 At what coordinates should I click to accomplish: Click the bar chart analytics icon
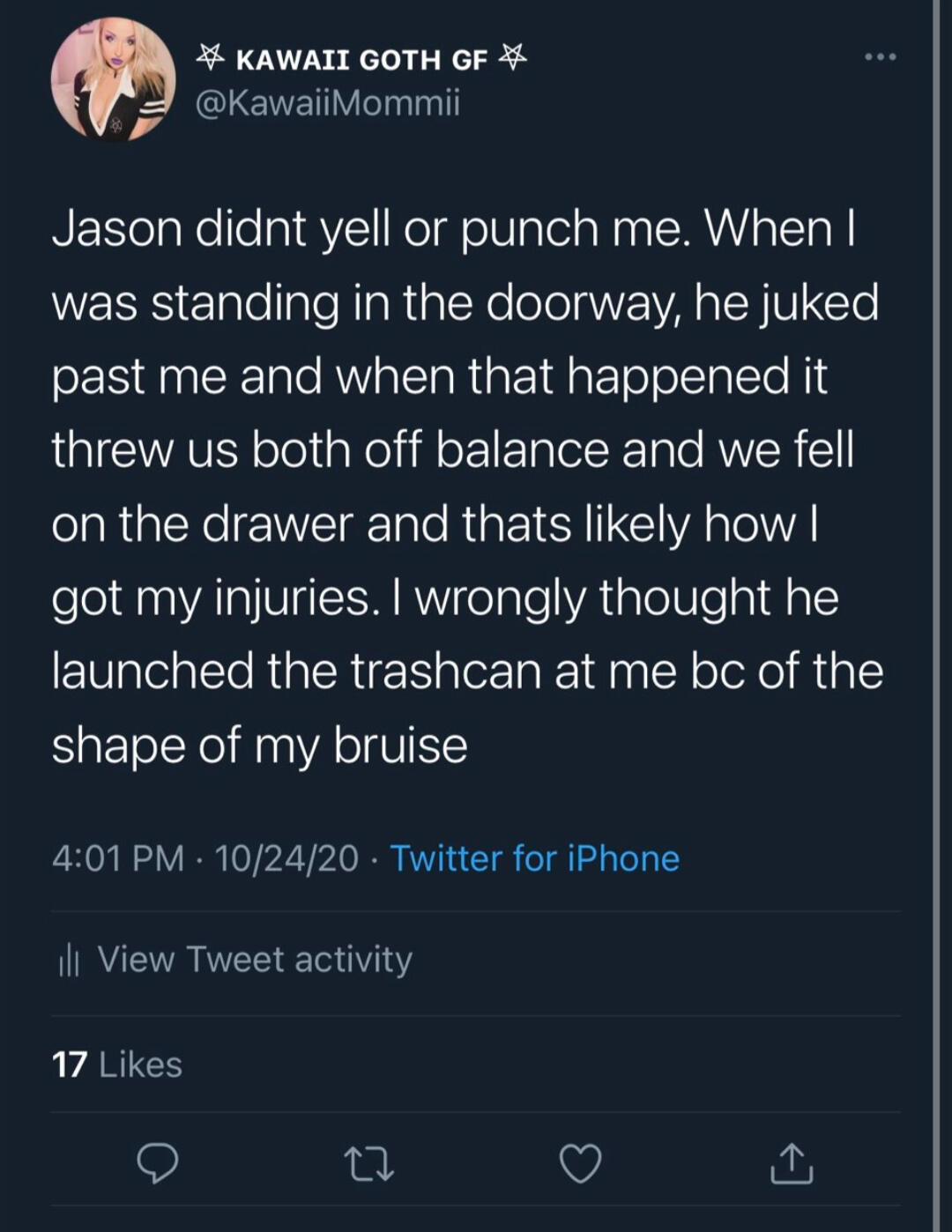(69, 960)
